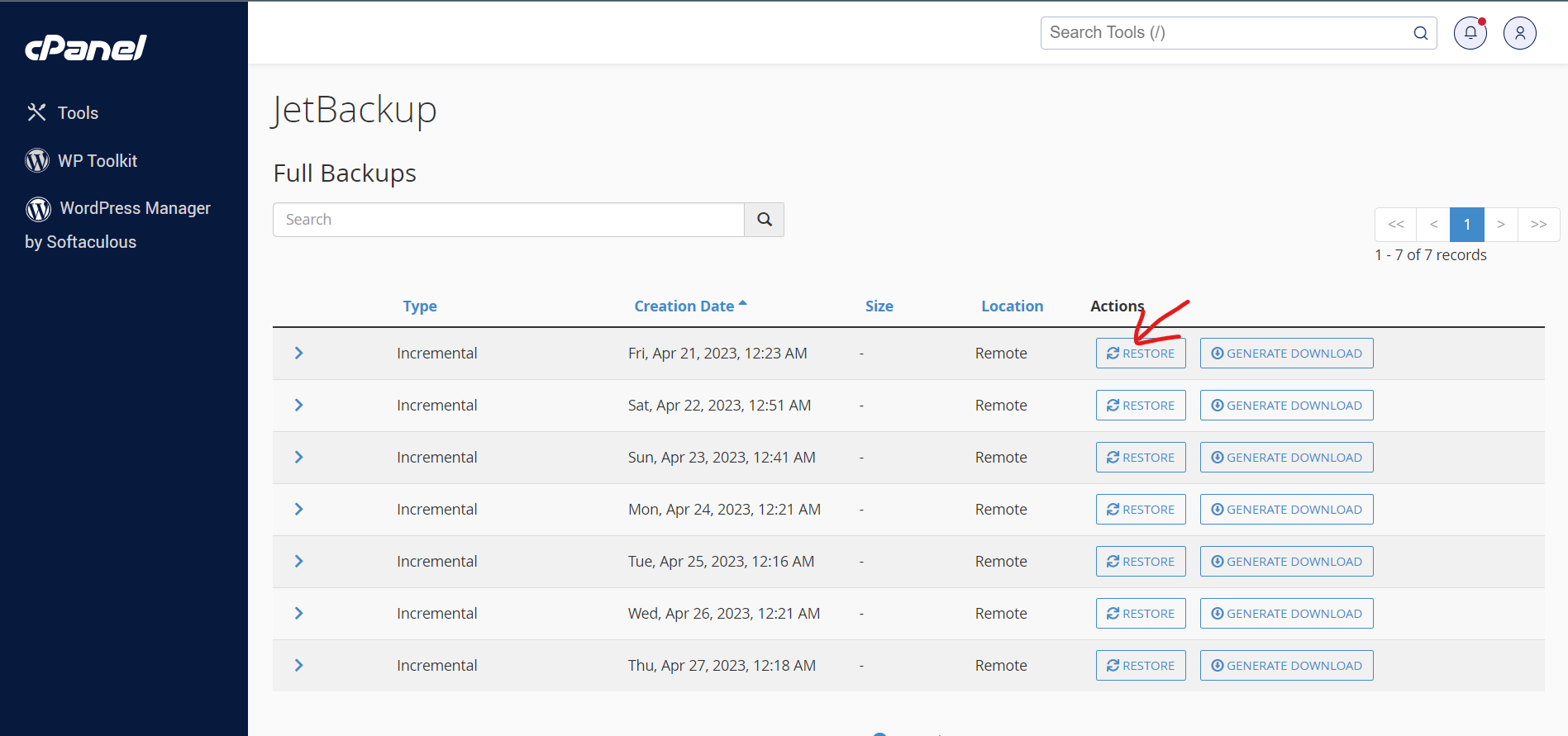
Task: Click the cPanel logo
Action: 86,48
